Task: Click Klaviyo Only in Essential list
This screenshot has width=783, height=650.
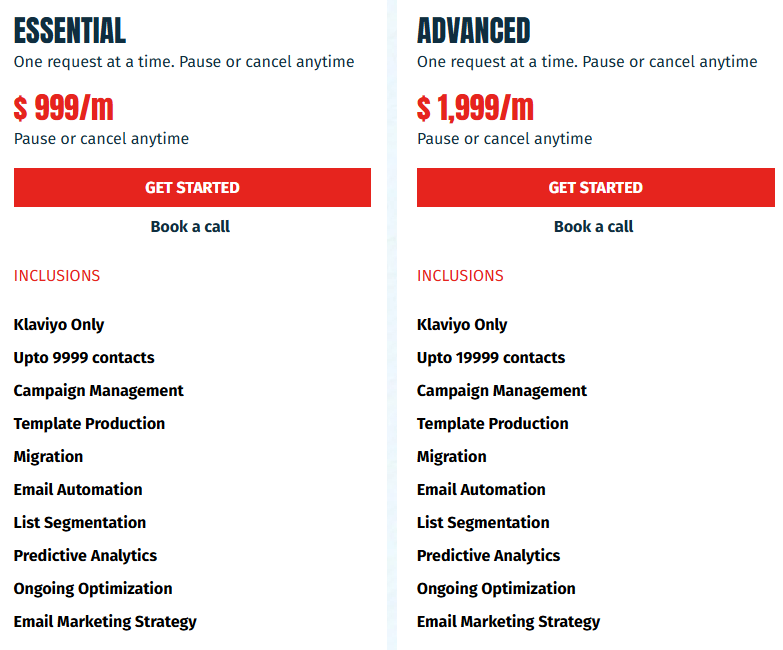Action: 59,325
